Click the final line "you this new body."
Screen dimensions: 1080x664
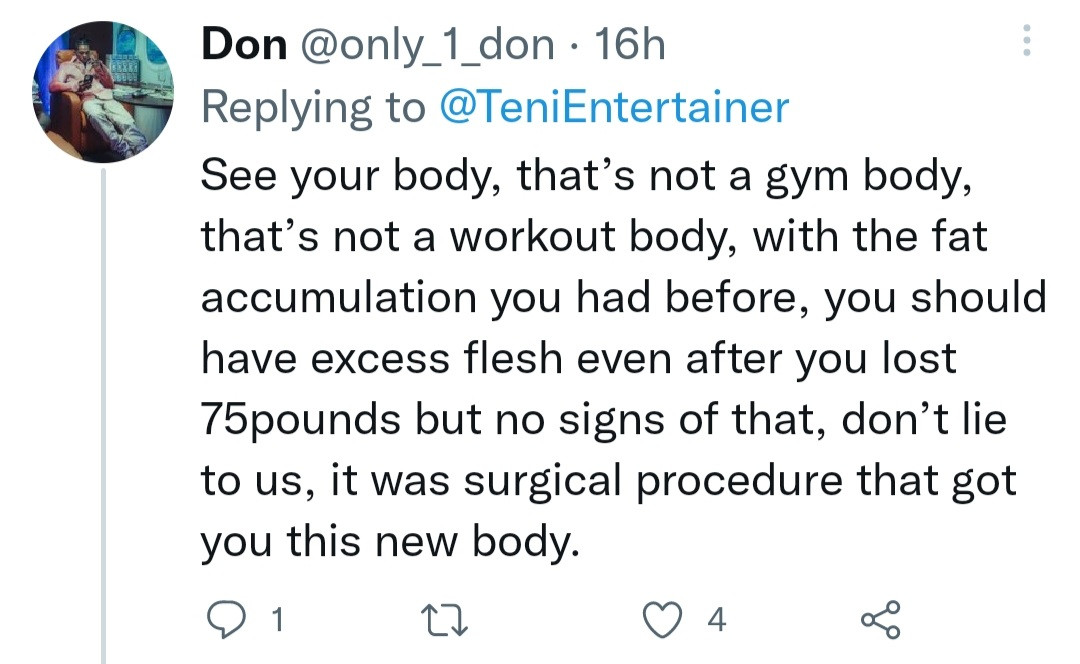tap(390, 541)
